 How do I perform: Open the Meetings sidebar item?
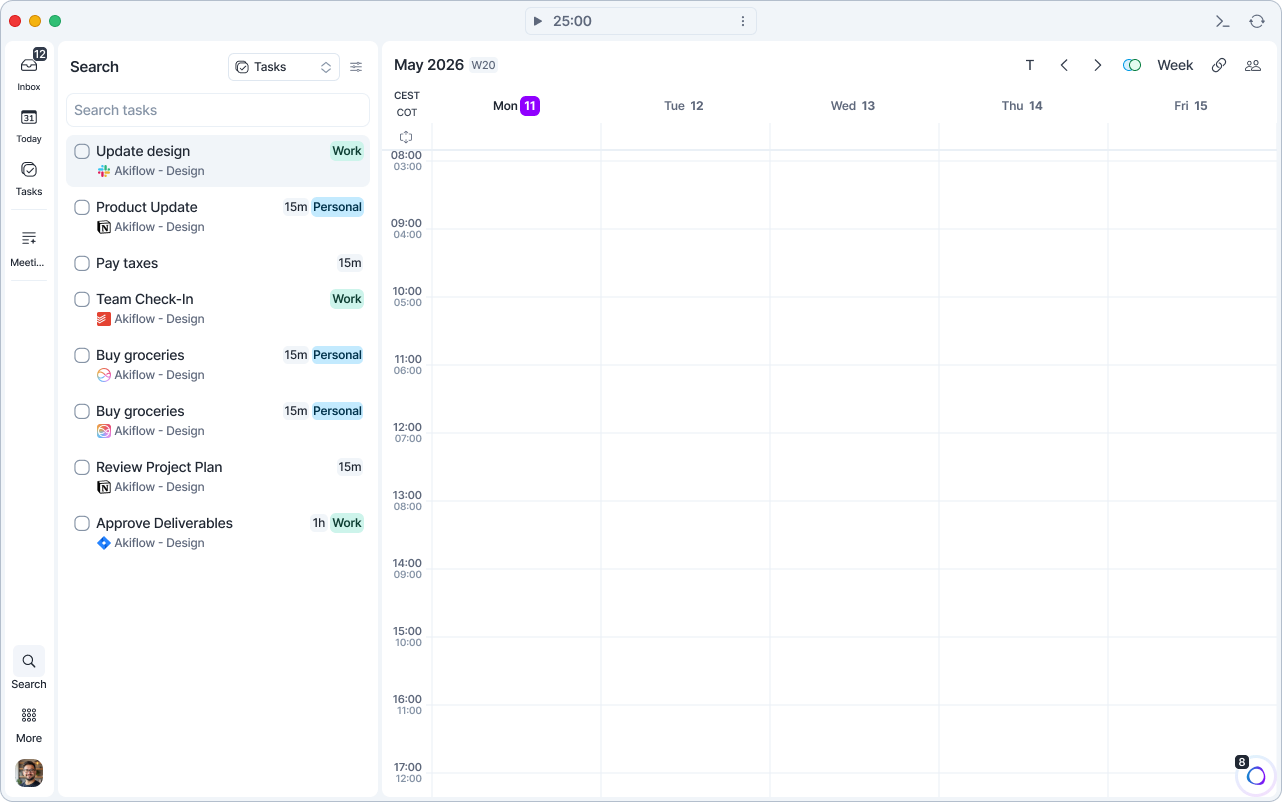pyautogui.click(x=29, y=248)
